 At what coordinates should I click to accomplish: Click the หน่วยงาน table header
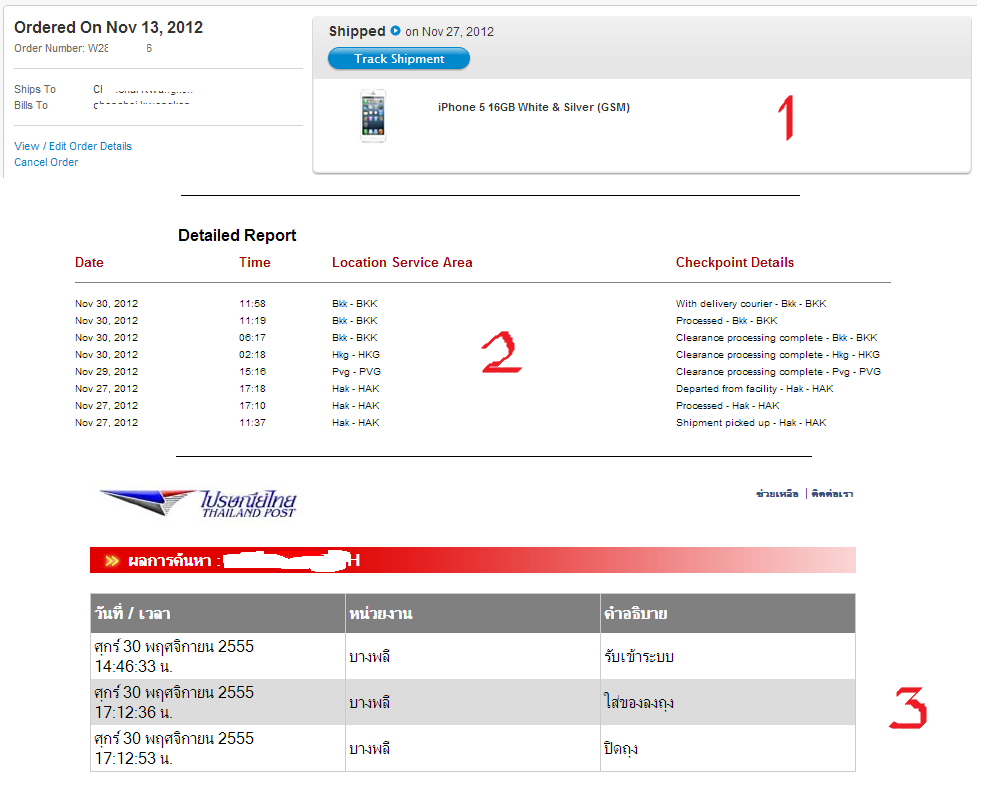(473, 613)
